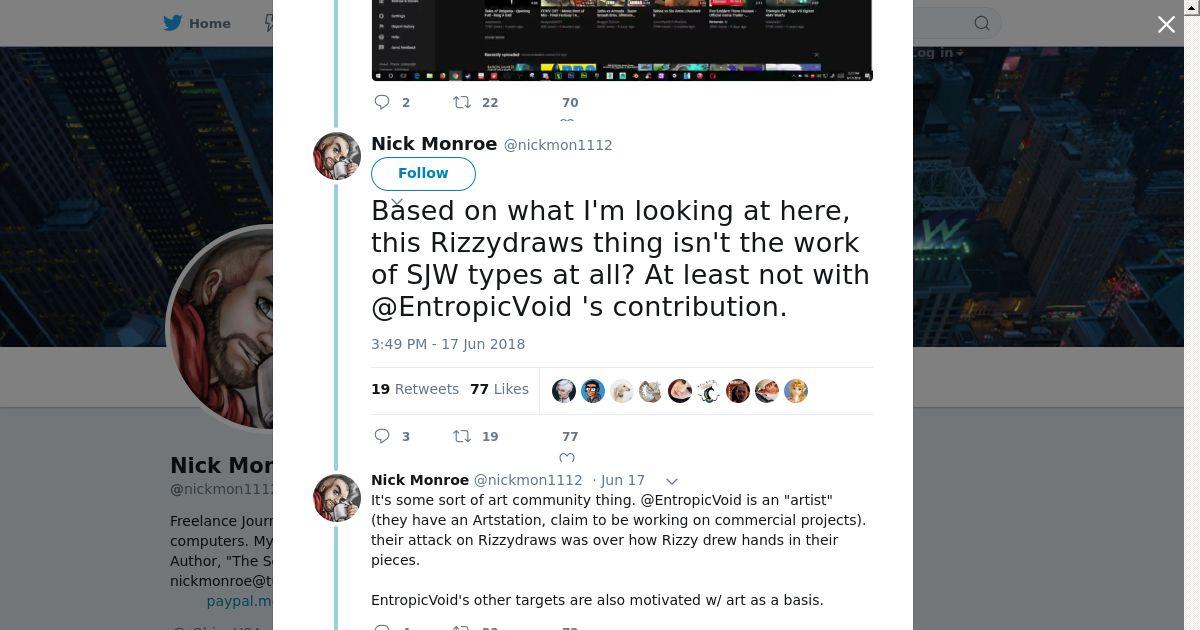Close the tweet overlay with X
This screenshot has height=630, width=1200.
[x=1166, y=24]
